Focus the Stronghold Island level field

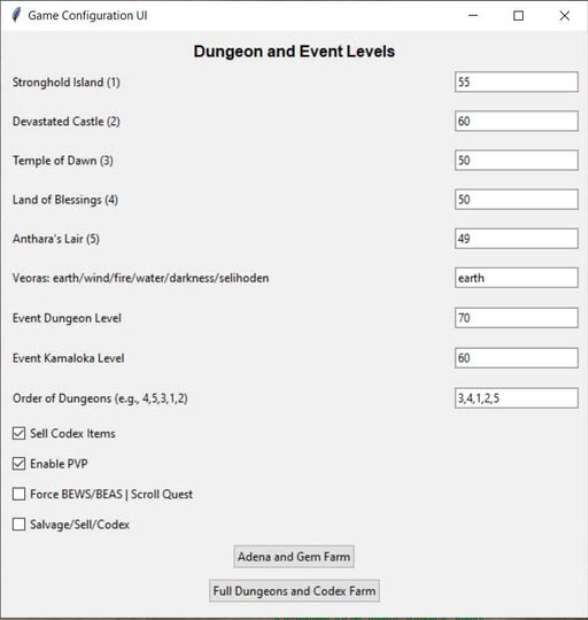point(516,82)
